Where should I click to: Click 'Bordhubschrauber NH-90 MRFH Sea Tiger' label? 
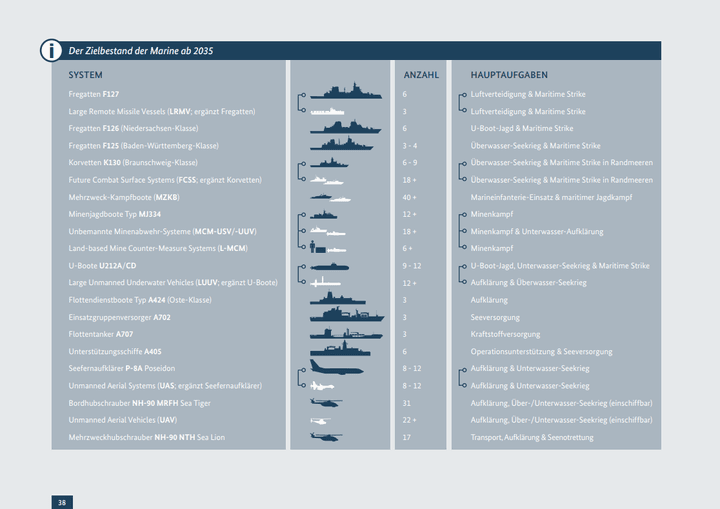point(140,403)
